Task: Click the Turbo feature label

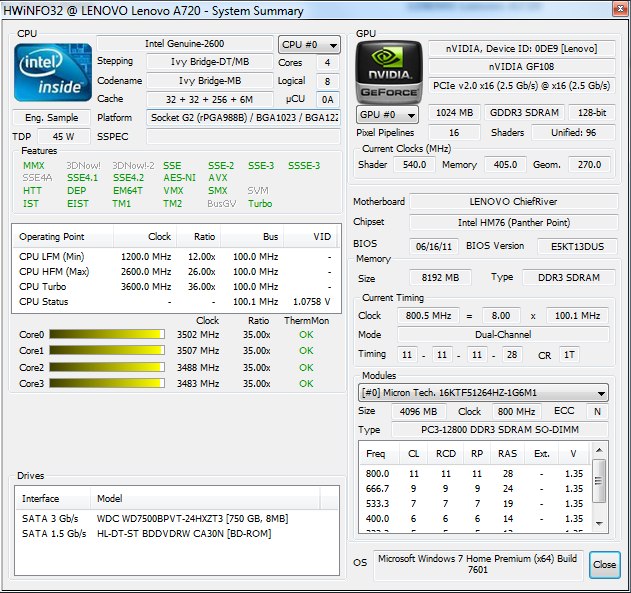Action: [x=260, y=203]
